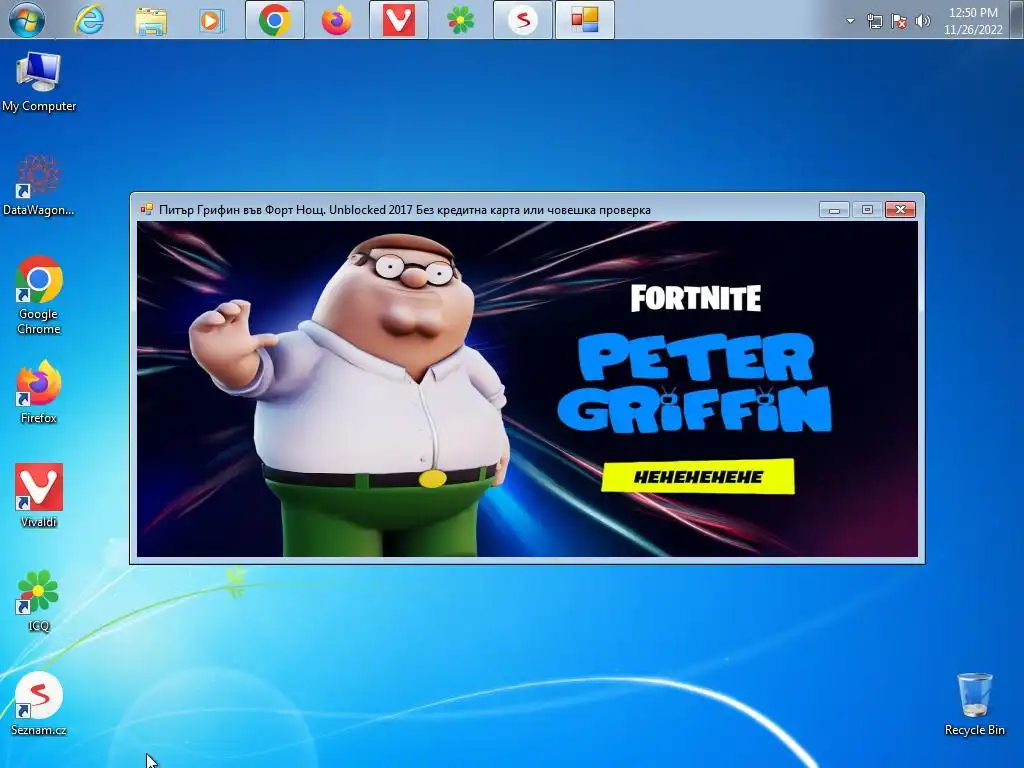Switch to Vivaldi in taskbar
The image size is (1024, 768).
tap(398, 20)
